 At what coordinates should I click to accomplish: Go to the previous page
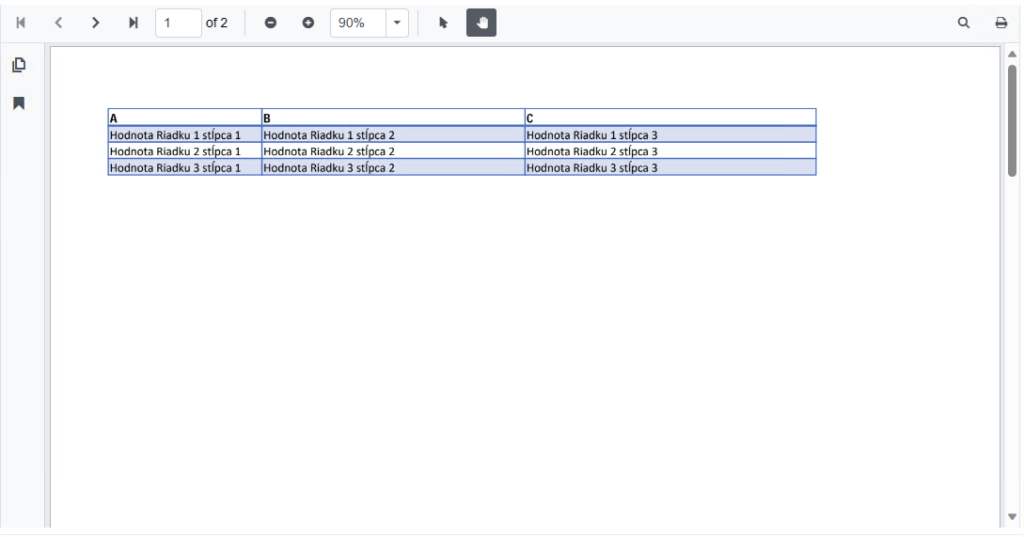click(58, 23)
